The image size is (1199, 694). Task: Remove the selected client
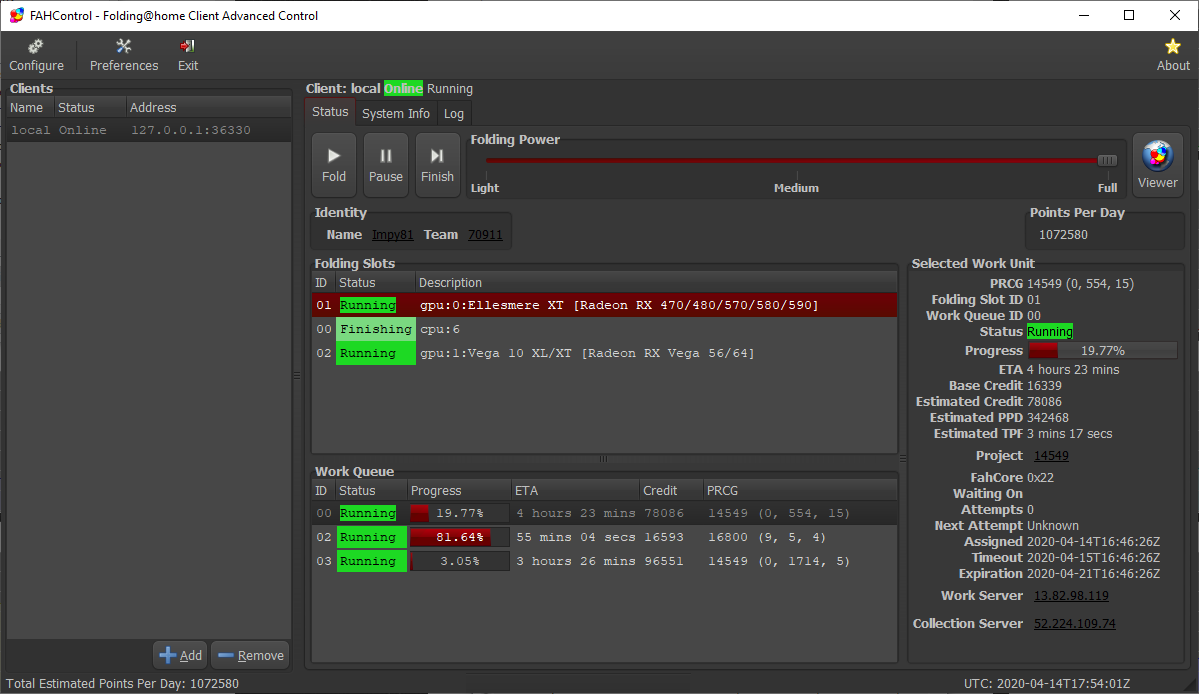click(x=251, y=655)
